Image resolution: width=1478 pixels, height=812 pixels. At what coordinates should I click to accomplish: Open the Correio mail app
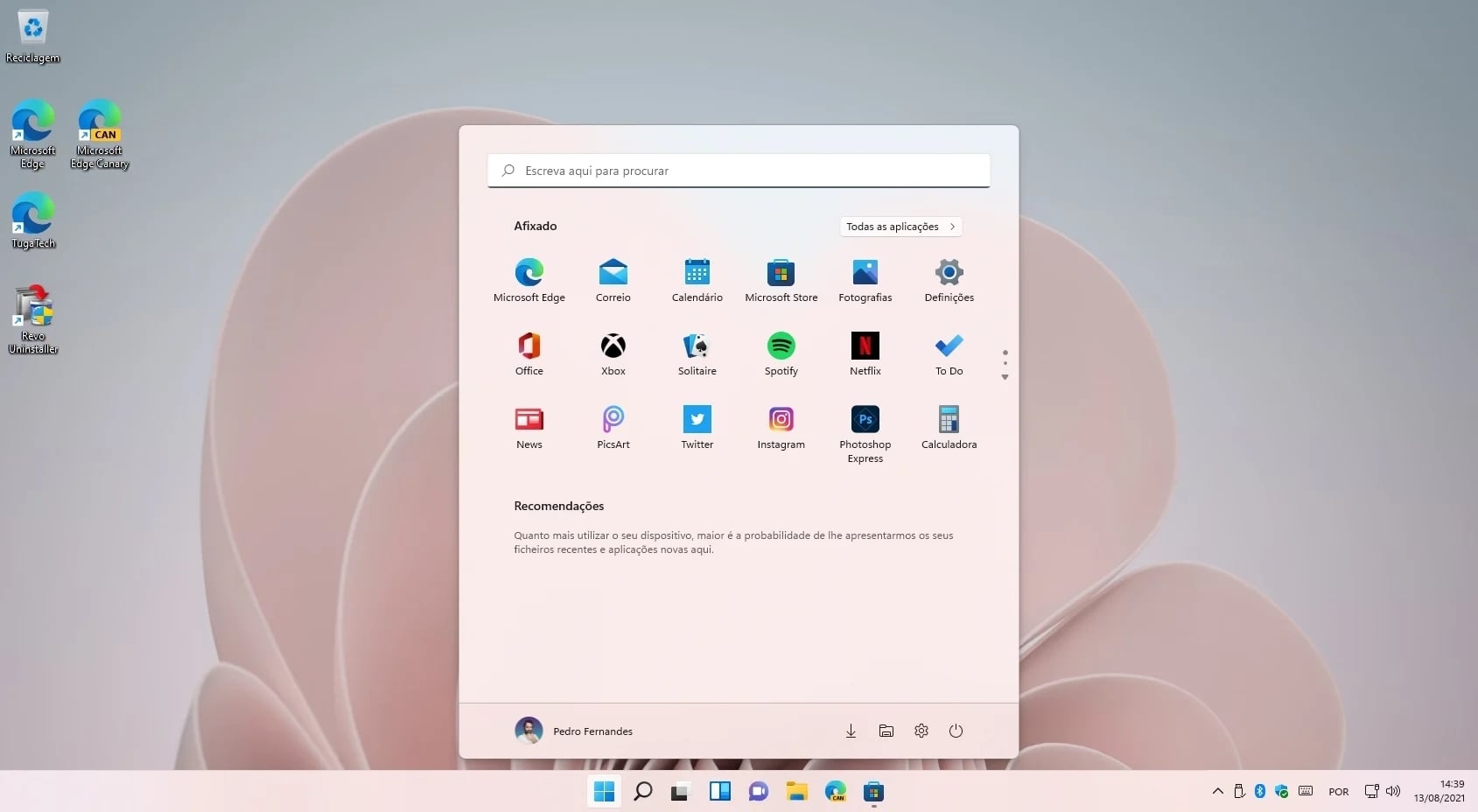click(x=613, y=281)
